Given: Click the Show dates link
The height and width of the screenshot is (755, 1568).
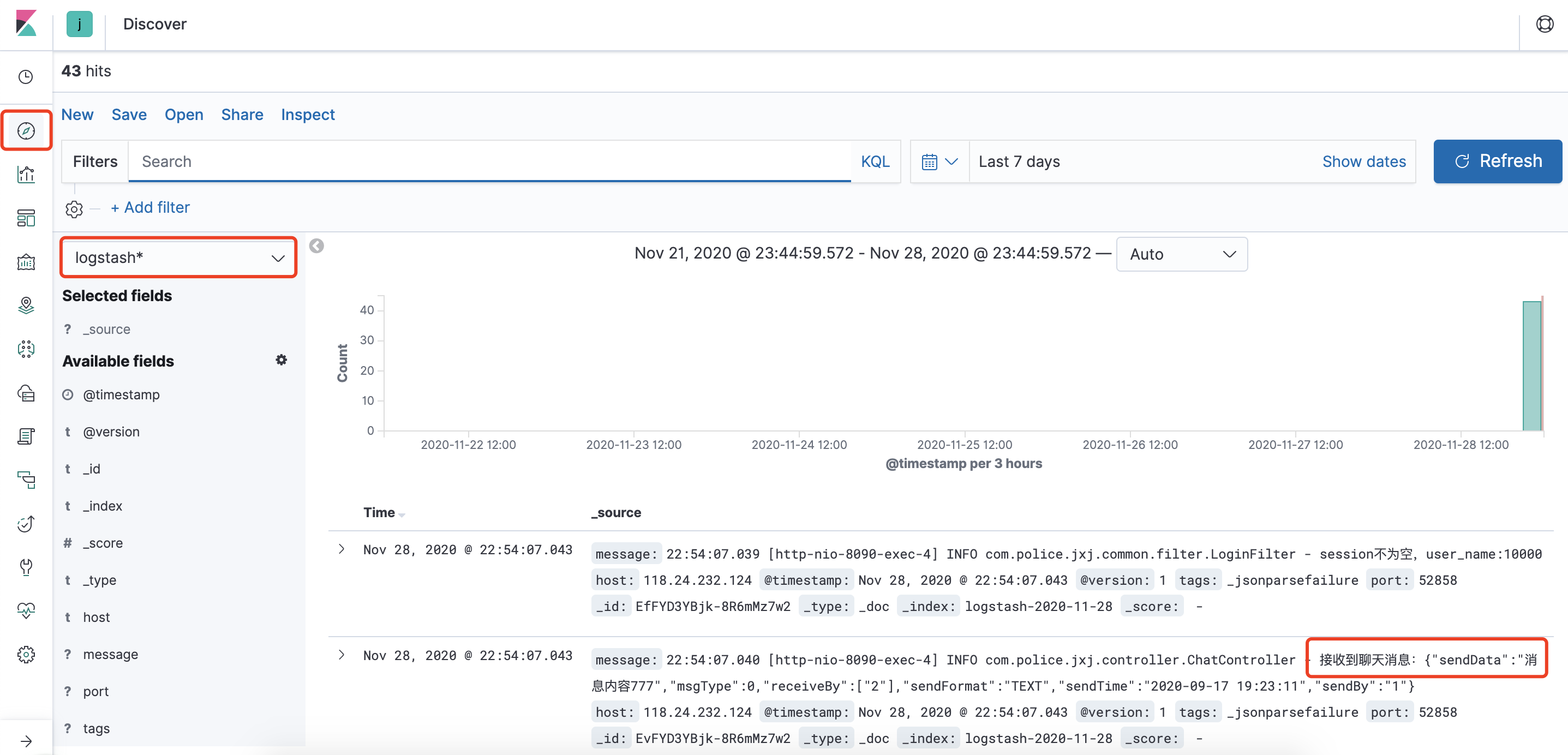Looking at the screenshot, I should [x=1363, y=161].
